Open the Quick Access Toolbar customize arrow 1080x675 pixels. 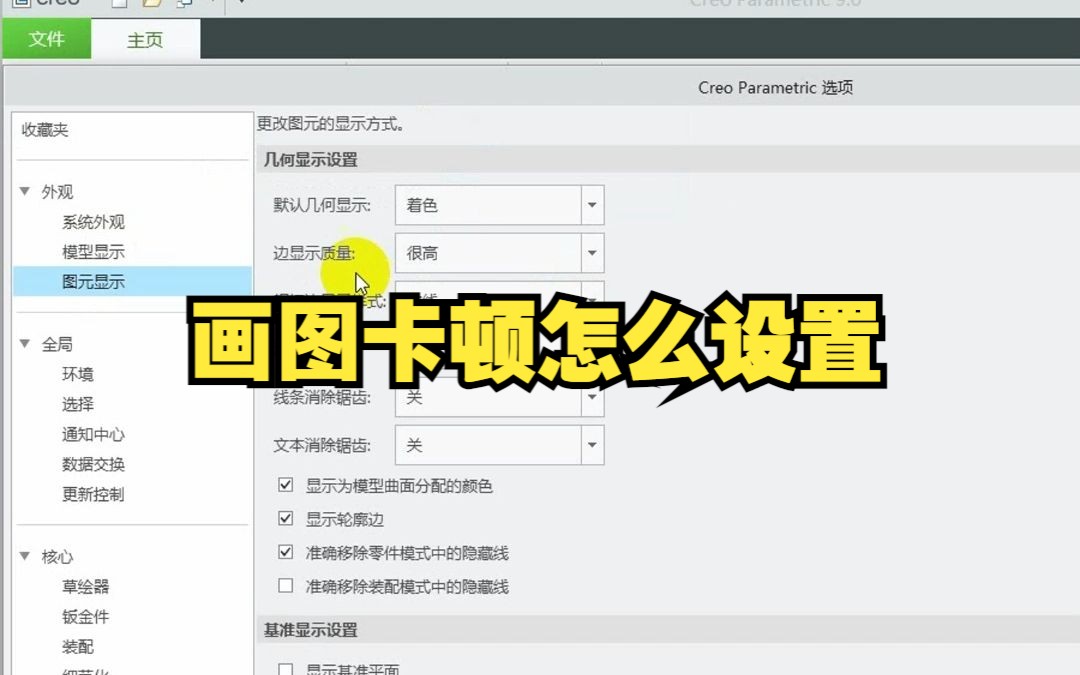tap(243, 4)
